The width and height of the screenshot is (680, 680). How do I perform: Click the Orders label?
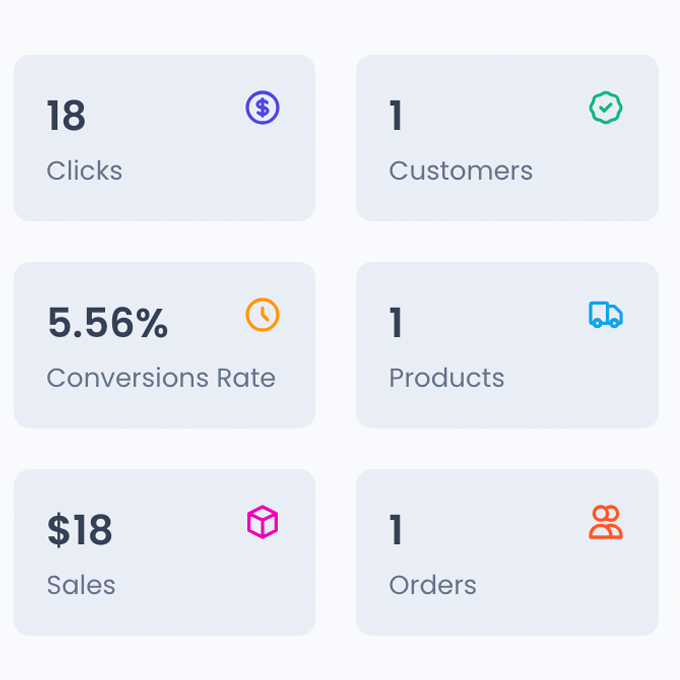(432, 585)
